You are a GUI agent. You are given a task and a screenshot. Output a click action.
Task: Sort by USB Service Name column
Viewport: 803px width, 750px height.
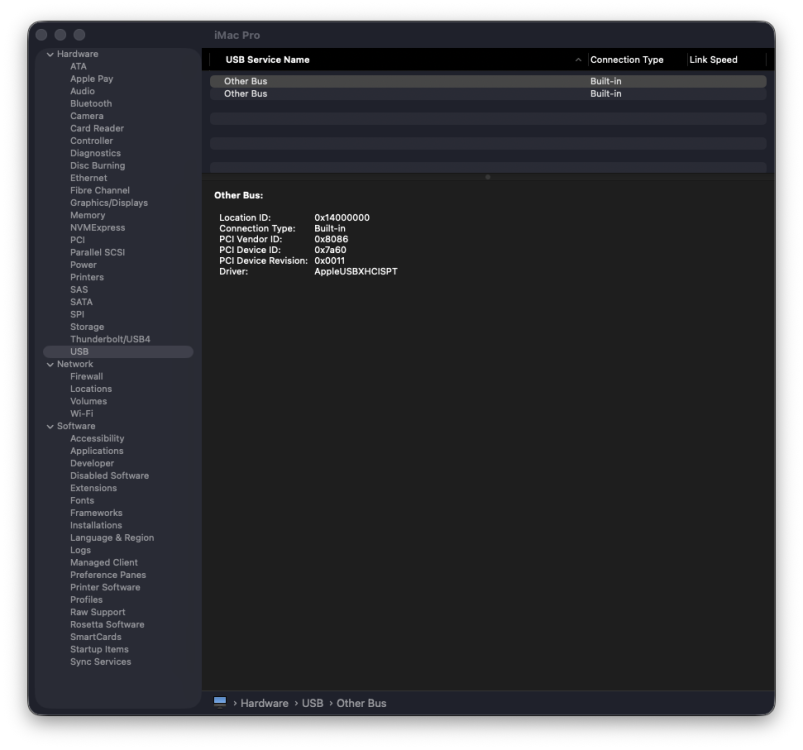267,60
